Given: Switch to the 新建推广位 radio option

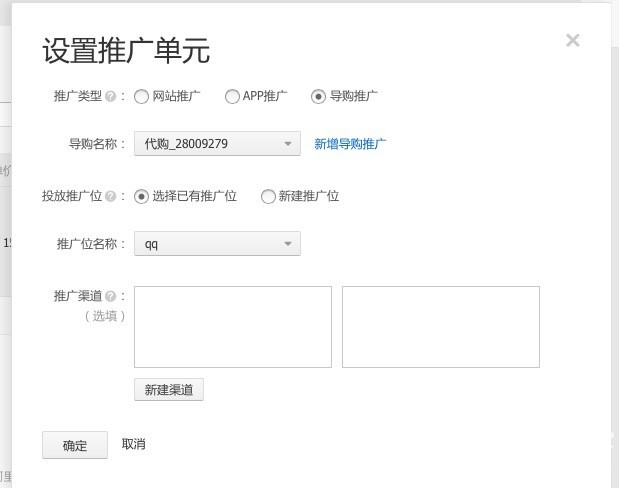Looking at the screenshot, I should coord(268,197).
